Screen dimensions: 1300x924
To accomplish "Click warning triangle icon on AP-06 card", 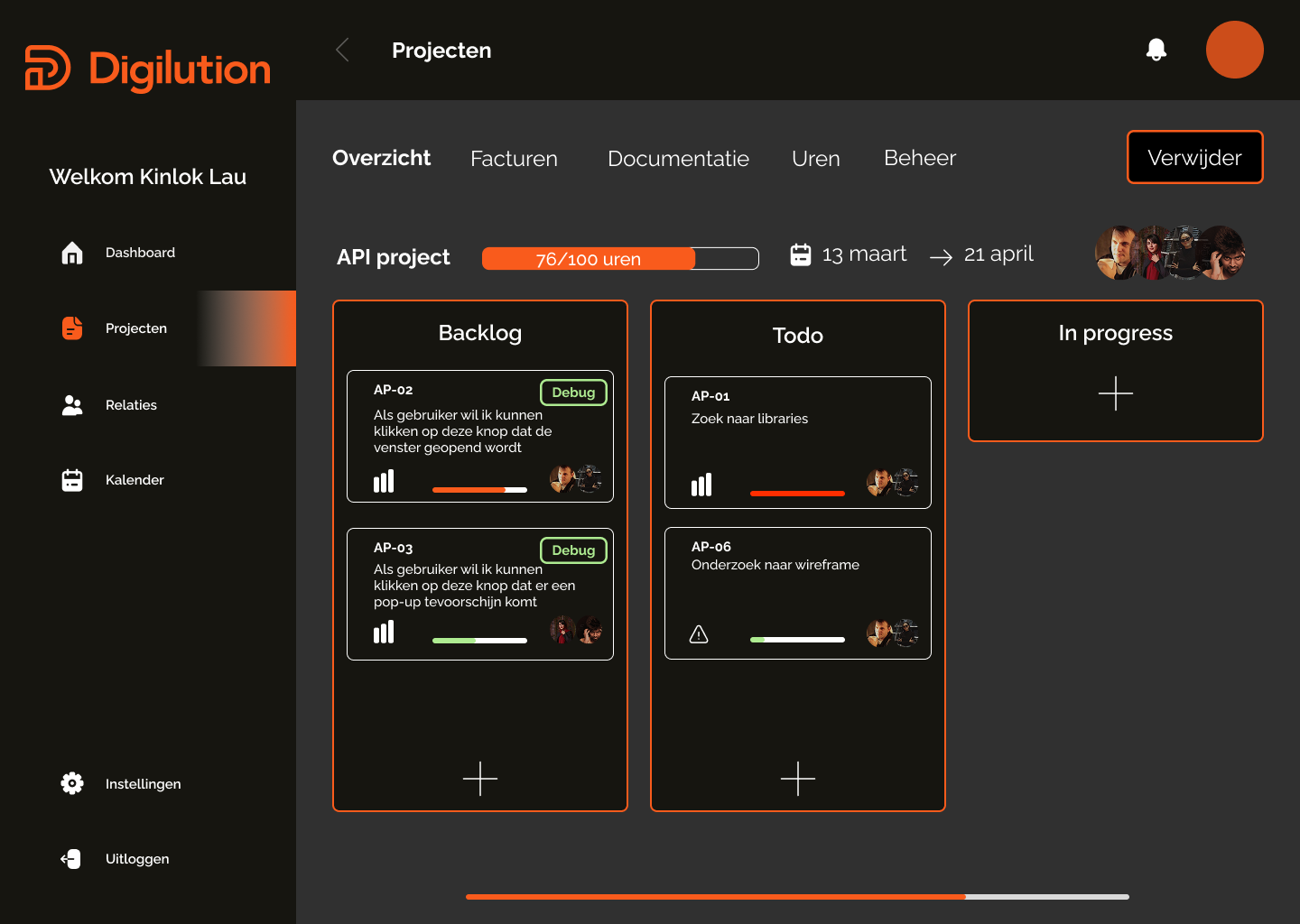I will pos(699,634).
